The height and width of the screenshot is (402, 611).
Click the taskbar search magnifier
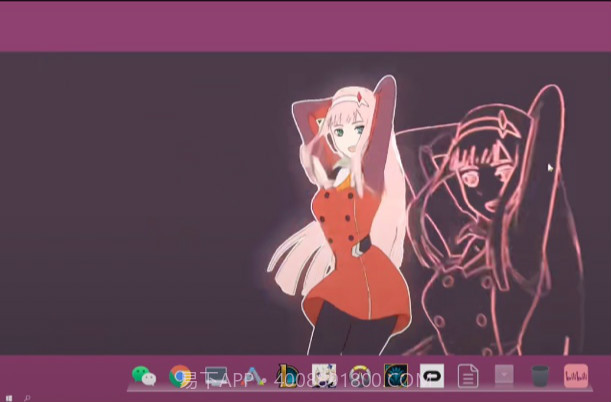pos(27,397)
